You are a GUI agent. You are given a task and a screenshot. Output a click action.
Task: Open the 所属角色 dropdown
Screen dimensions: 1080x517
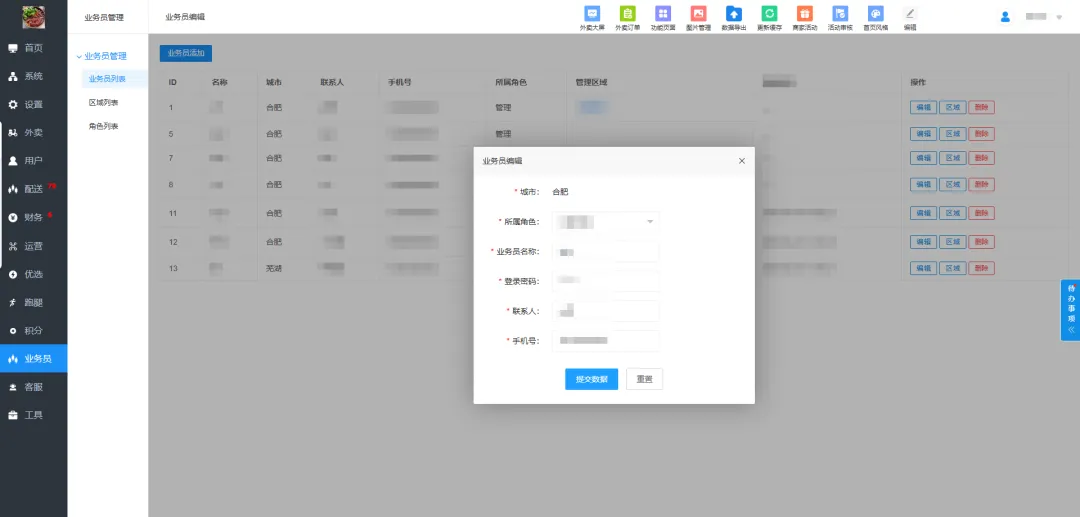[x=606, y=222]
